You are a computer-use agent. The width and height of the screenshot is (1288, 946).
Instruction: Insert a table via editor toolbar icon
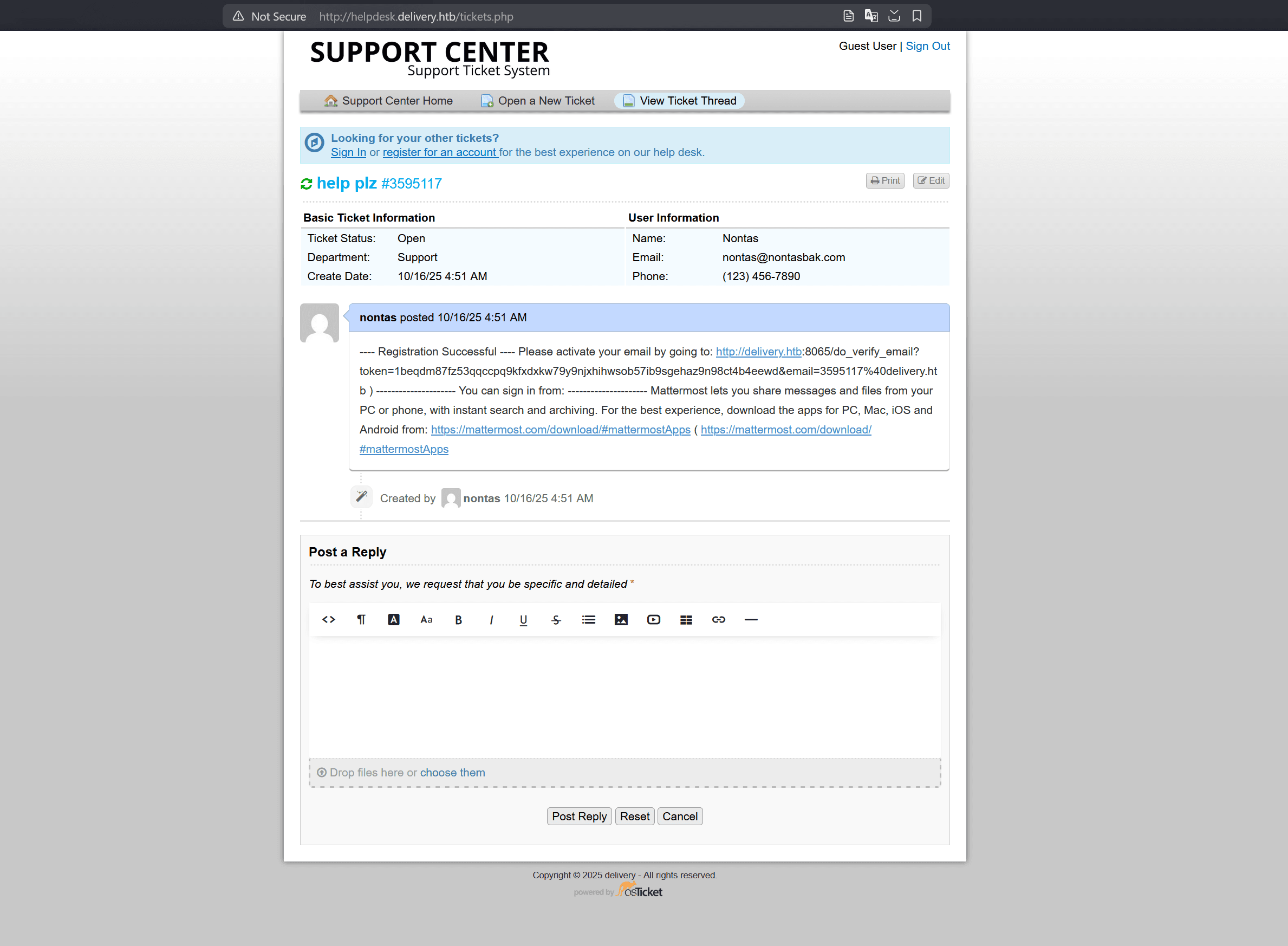[x=686, y=620]
